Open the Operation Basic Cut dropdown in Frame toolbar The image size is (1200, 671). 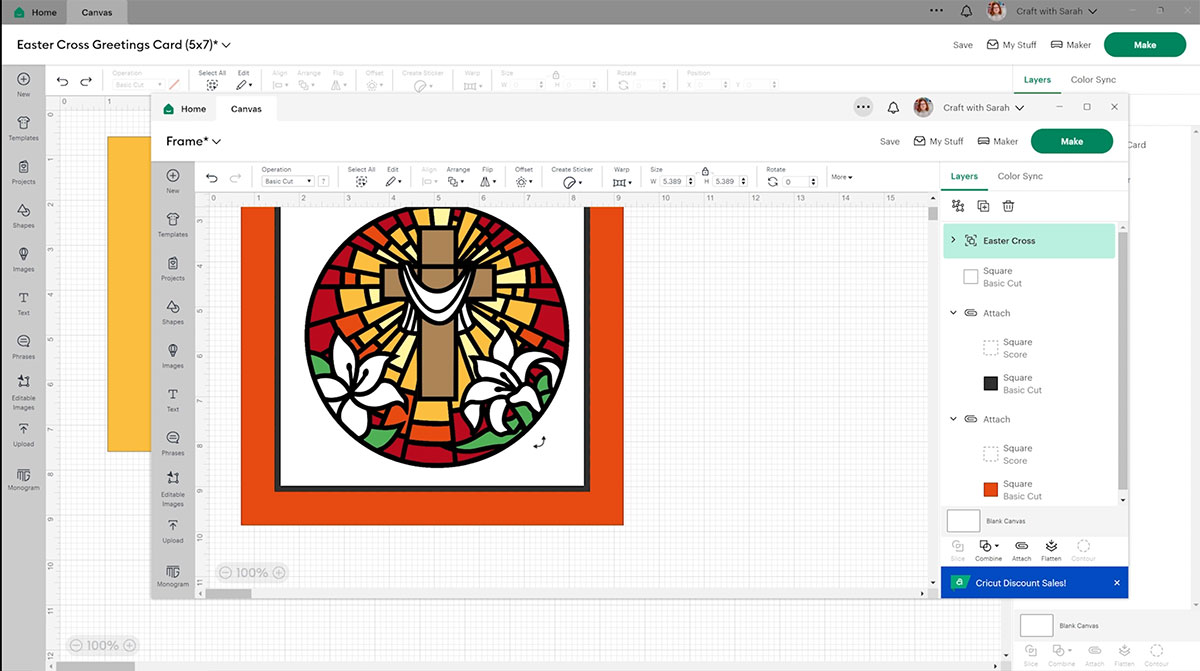click(x=287, y=181)
